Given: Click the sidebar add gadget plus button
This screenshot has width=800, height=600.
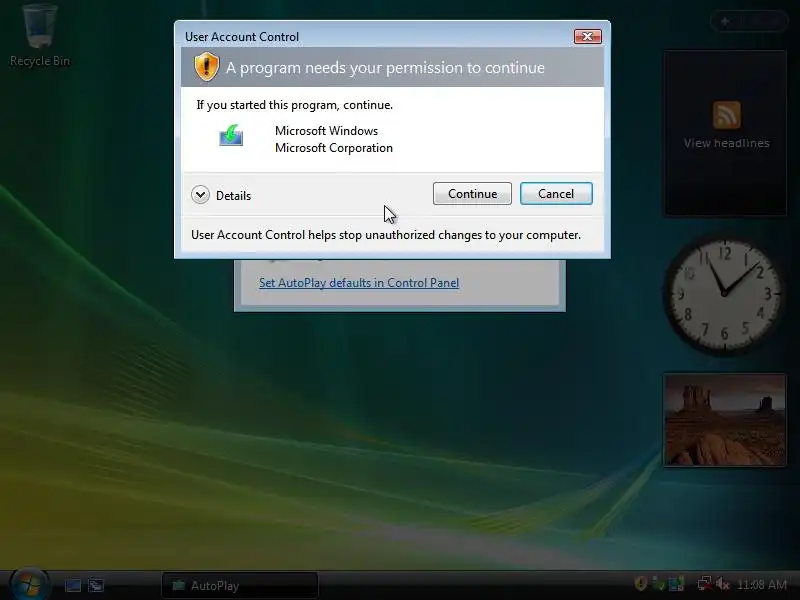Looking at the screenshot, I should tap(725, 21).
